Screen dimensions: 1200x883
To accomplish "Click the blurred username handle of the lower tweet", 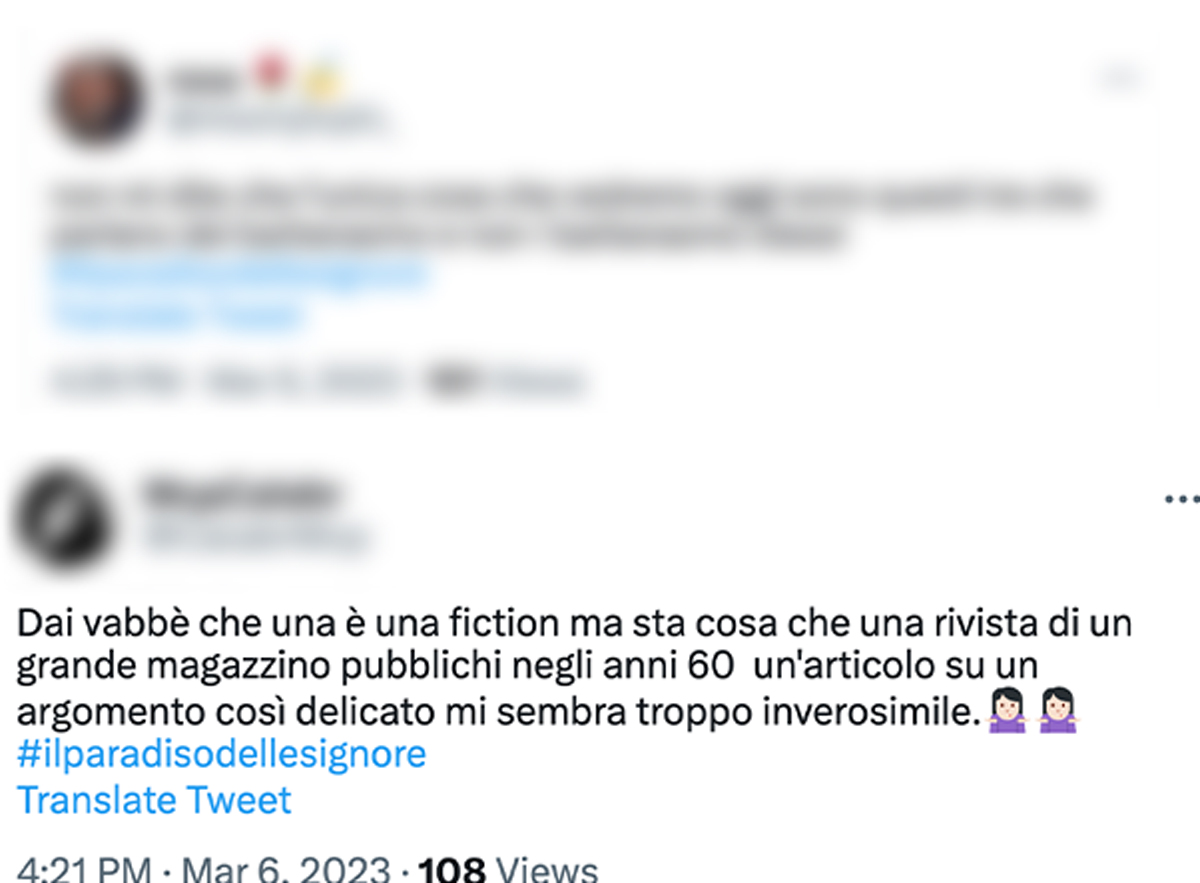I will 255,539.
